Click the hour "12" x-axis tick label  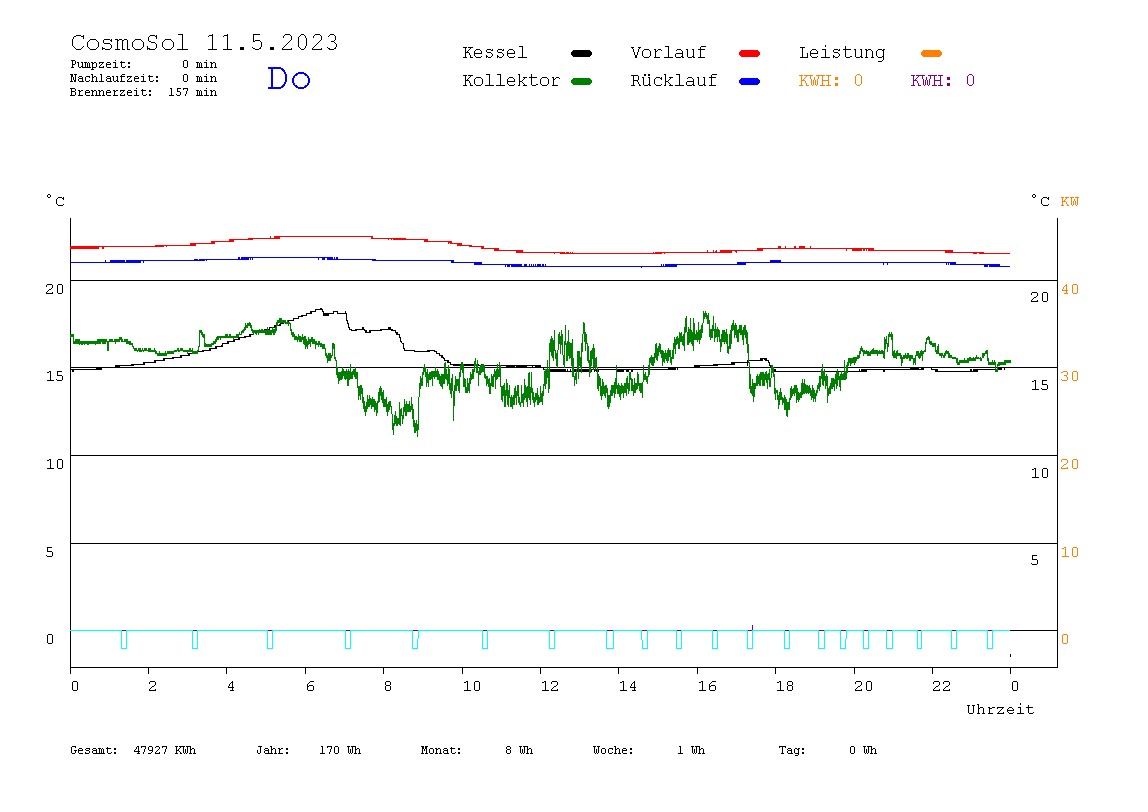click(x=550, y=687)
